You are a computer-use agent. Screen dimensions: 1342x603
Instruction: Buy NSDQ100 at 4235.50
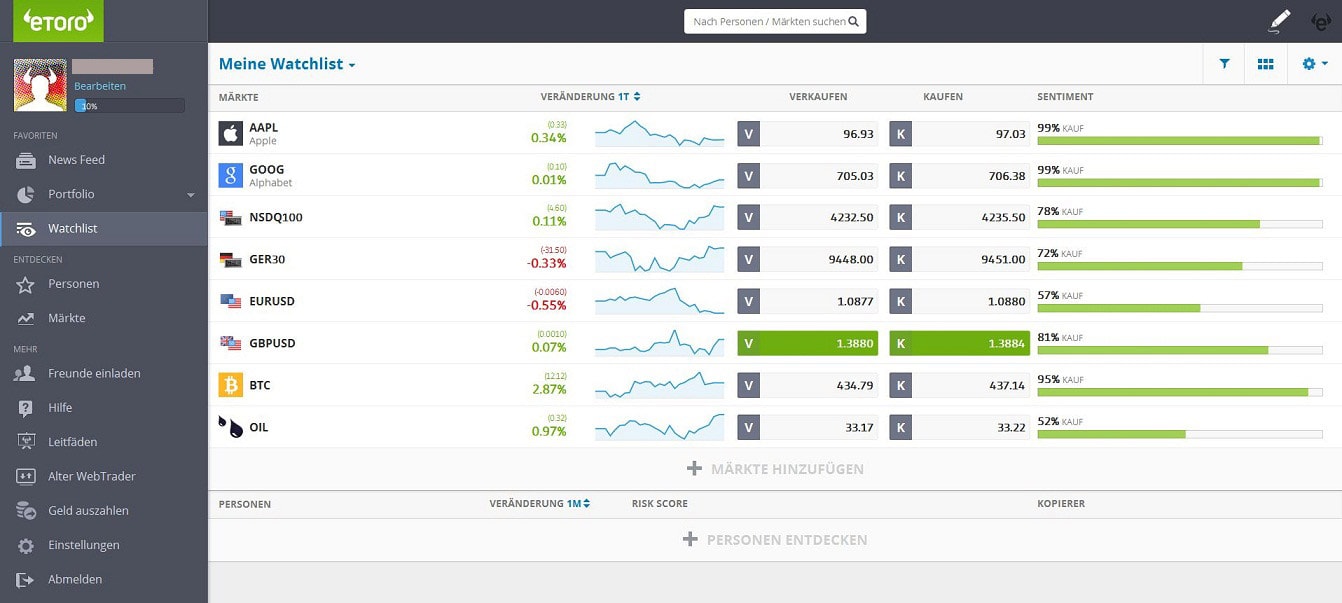point(960,218)
